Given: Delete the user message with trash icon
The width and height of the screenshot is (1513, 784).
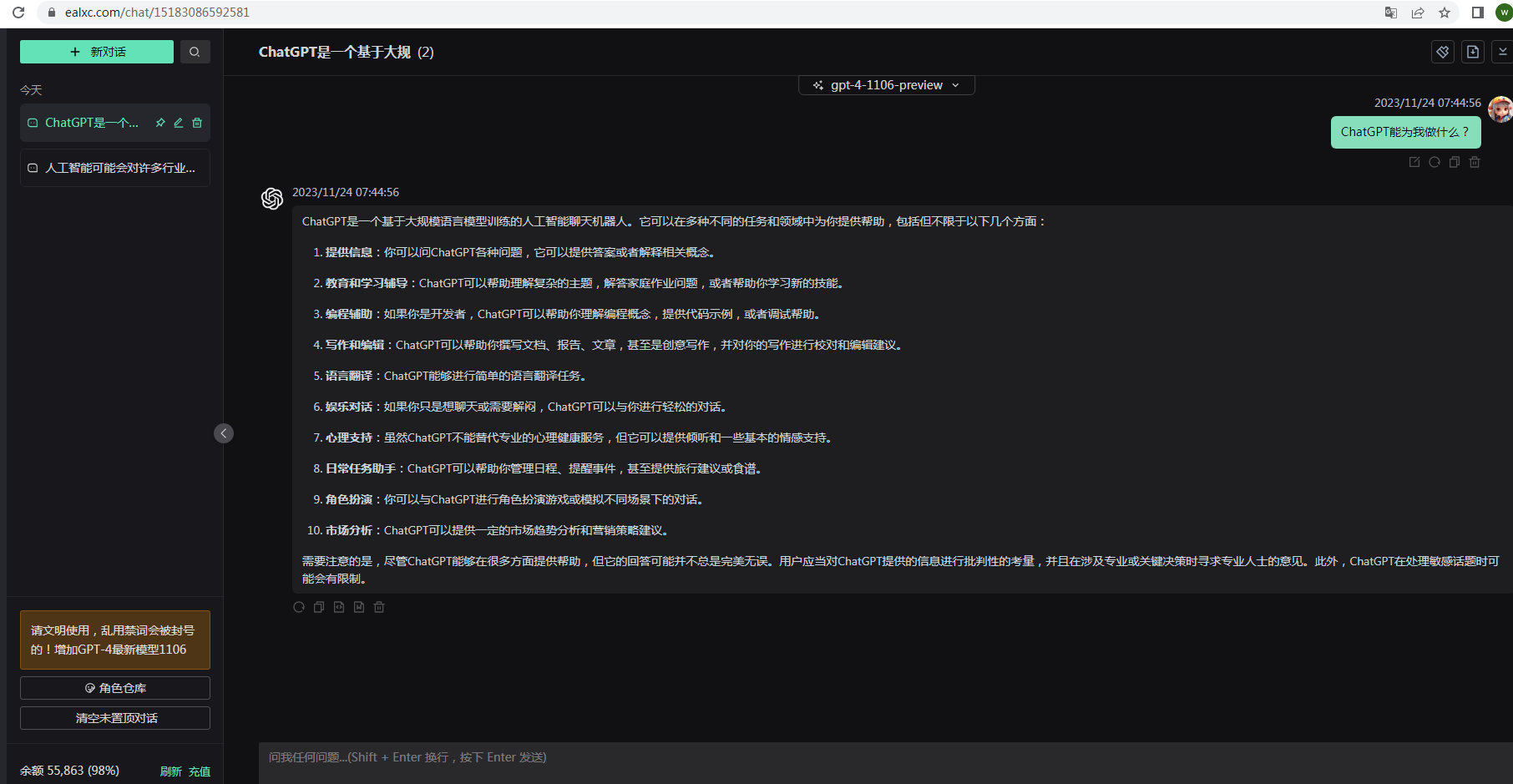Looking at the screenshot, I should pos(1475,162).
